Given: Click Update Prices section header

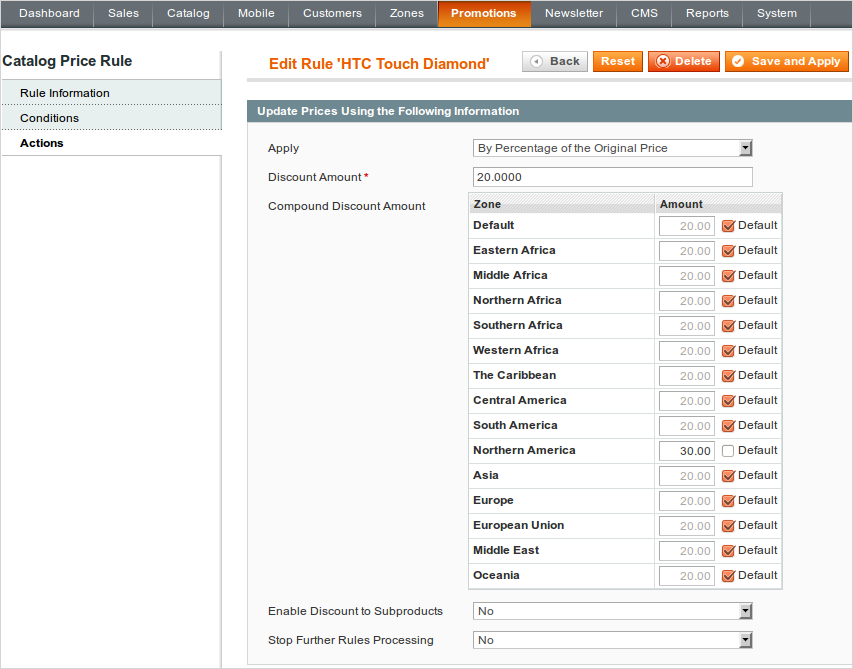Looking at the screenshot, I should coord(549,111).
